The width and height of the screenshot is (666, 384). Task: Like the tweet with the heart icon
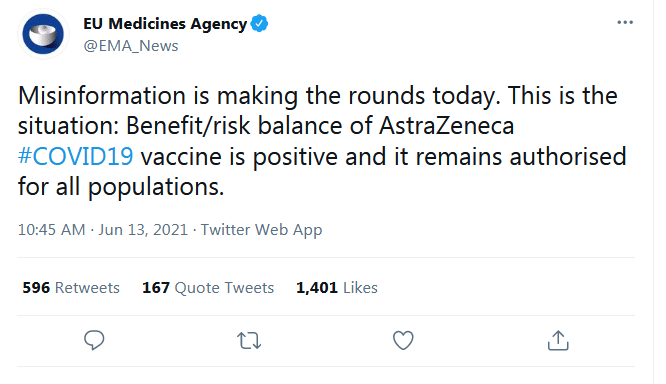click(403, 341)
